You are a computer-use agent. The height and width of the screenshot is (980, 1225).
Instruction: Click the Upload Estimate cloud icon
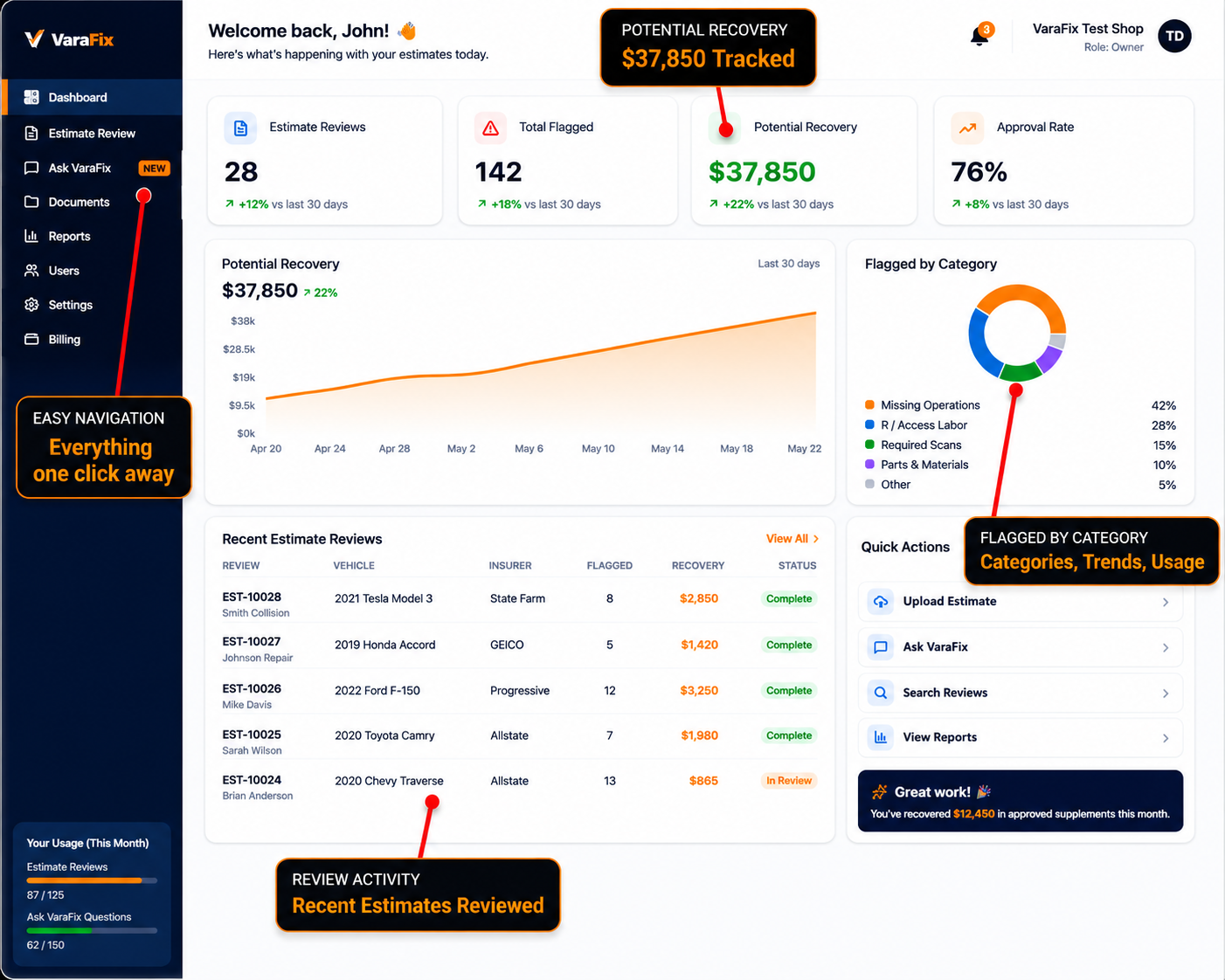[x=881, y=601]
